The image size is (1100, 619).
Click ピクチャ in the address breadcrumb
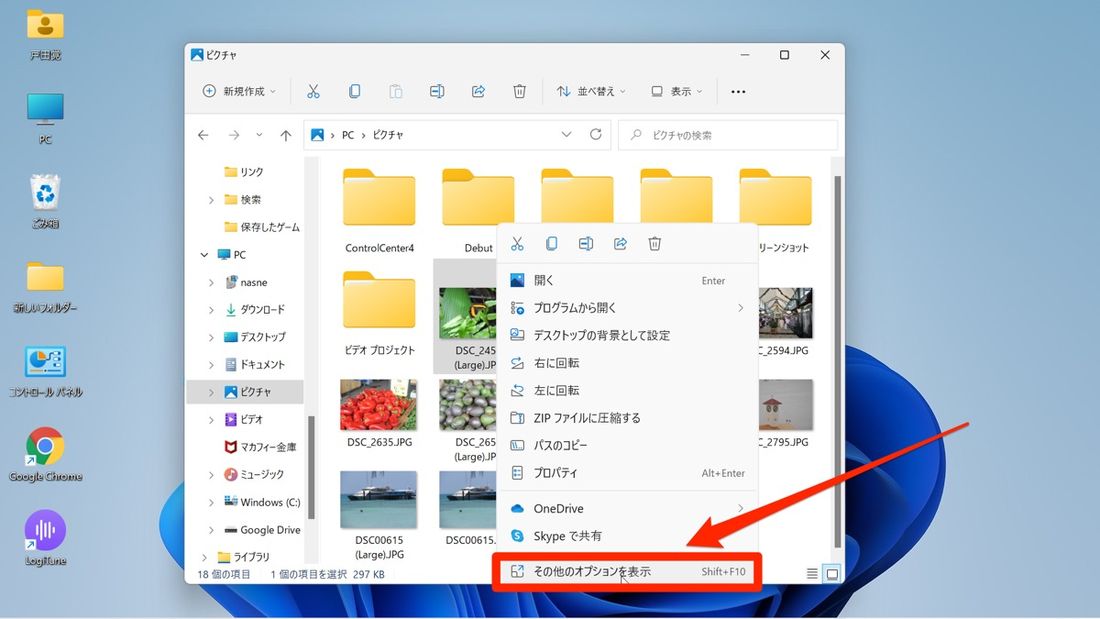[x=388, y=135]
